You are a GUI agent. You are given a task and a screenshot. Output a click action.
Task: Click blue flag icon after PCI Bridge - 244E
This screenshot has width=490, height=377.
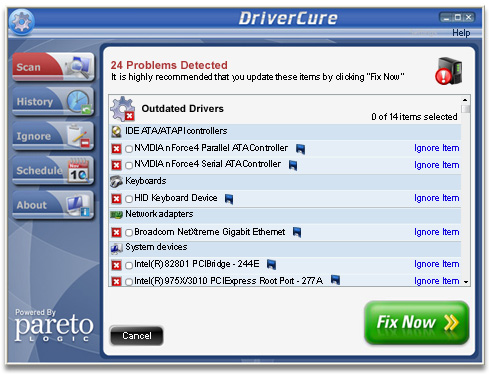pos(272,265)
